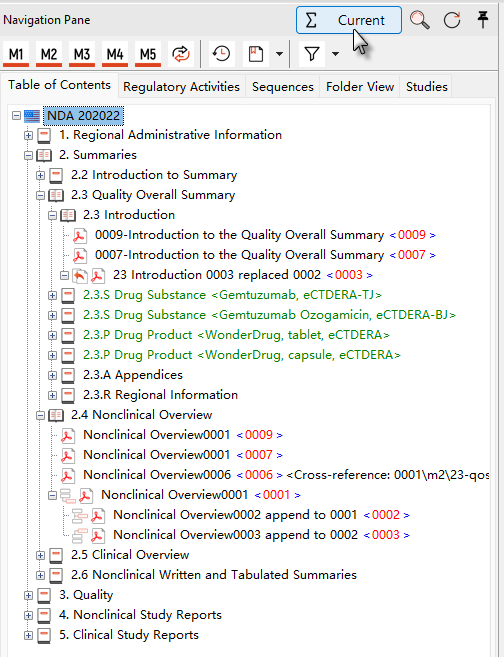
Task: Refresh the navigation pane
Action: [x=452, y=20]
